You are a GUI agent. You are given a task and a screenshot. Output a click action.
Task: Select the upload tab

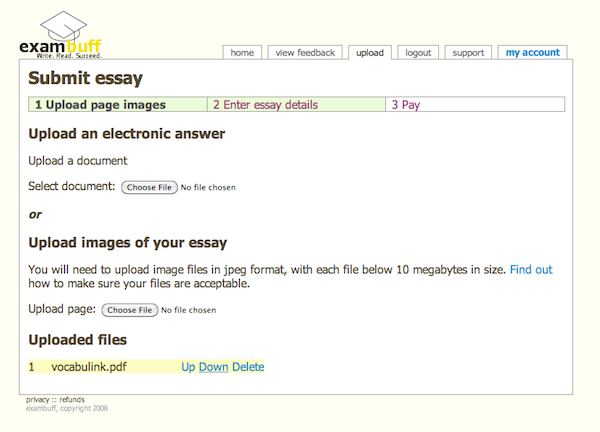[x=370, y=52]
